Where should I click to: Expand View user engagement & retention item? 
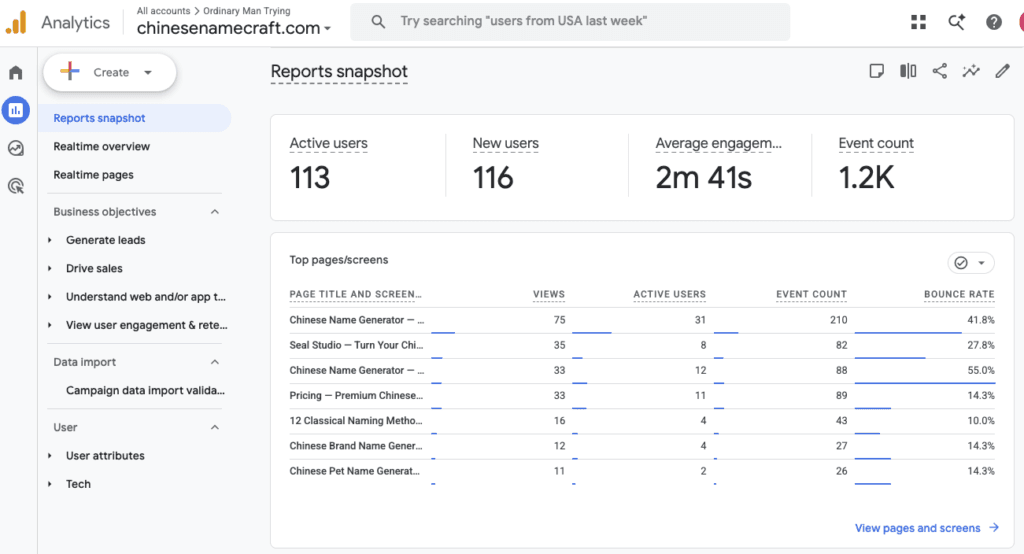(50, 325)
